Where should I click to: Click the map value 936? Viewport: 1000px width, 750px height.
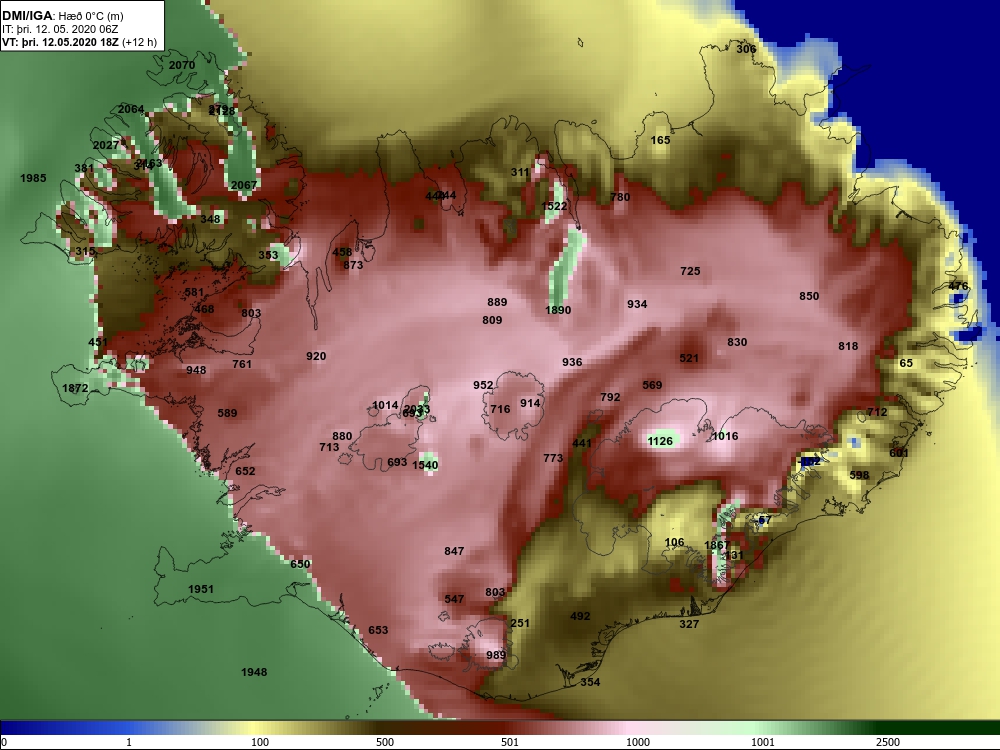573,362
